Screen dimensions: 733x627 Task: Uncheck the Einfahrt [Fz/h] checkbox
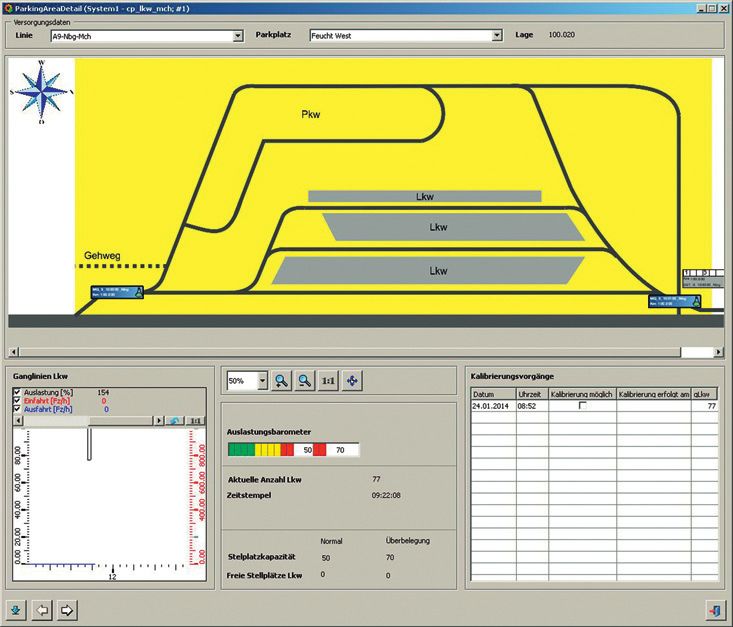coord(16,401)
